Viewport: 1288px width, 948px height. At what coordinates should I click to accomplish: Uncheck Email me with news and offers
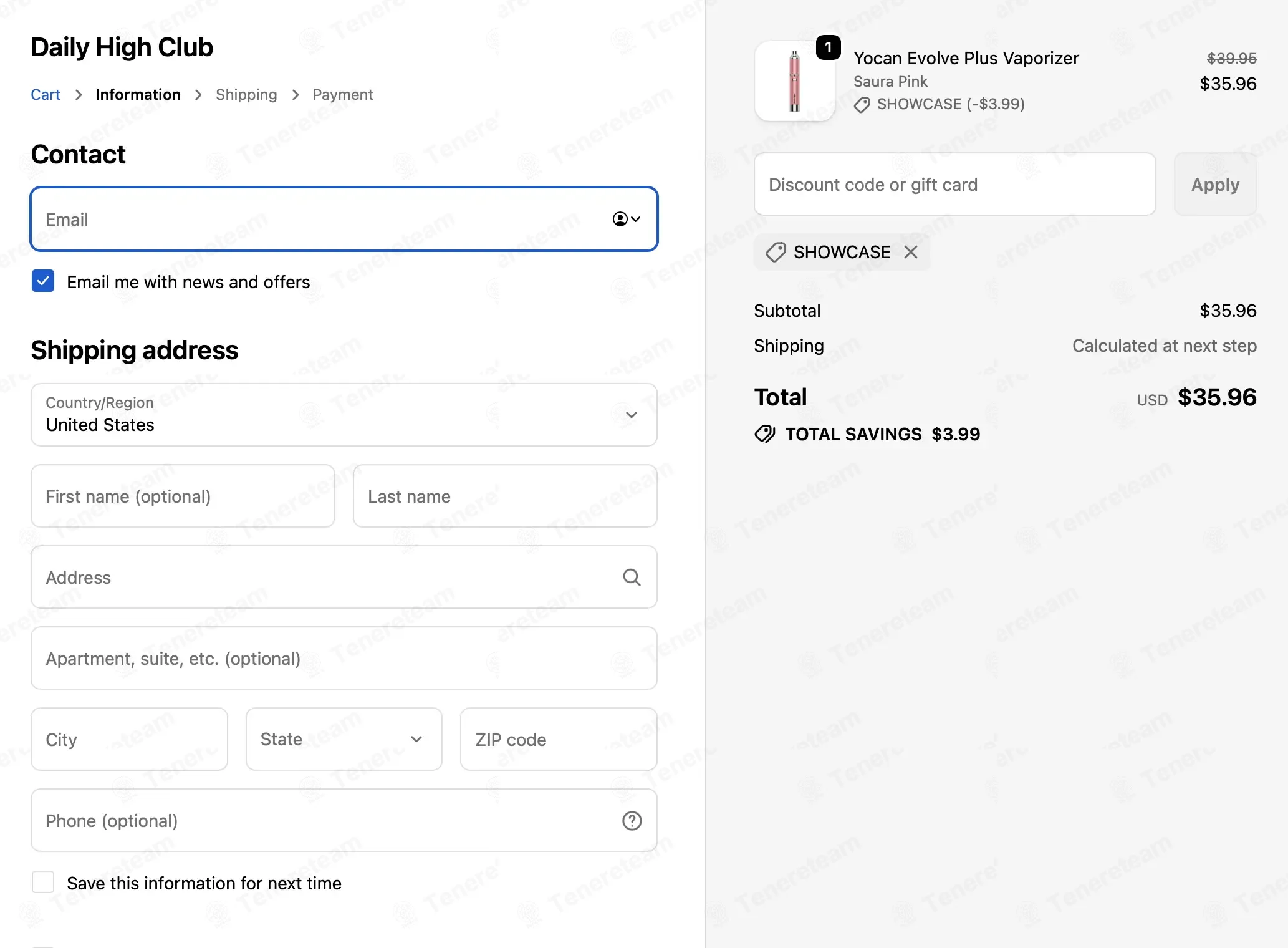coord(43,281)
